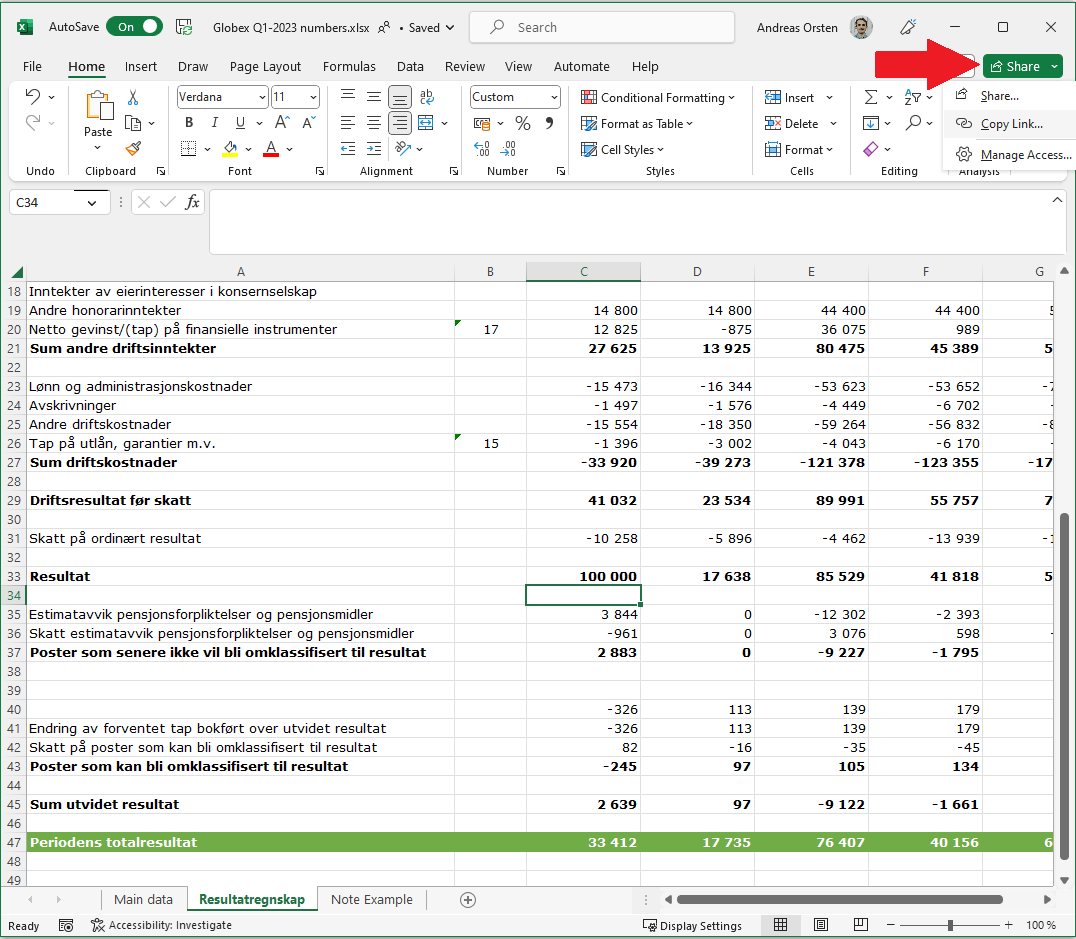Click the Search box in title bar
Screen dimensions: 1076x939
click(x=602, y=27)
